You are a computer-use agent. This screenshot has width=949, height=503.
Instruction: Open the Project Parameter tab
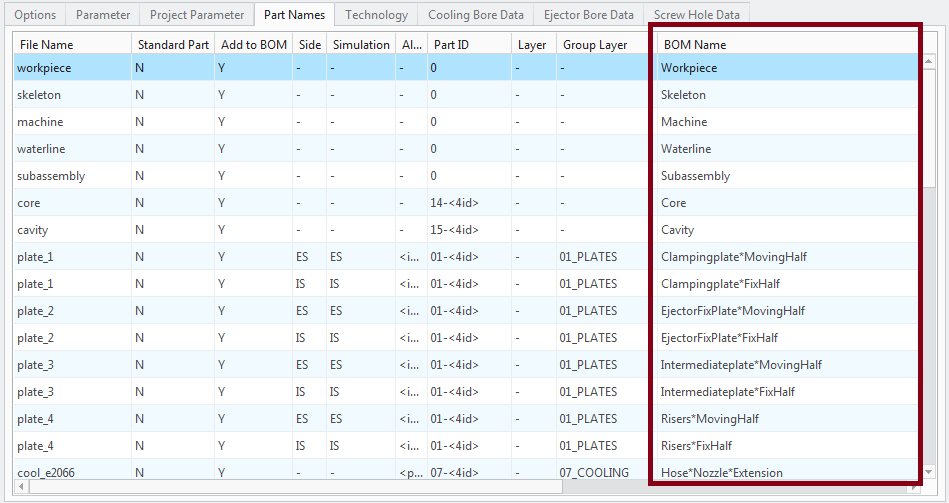[x=197, y=15]
